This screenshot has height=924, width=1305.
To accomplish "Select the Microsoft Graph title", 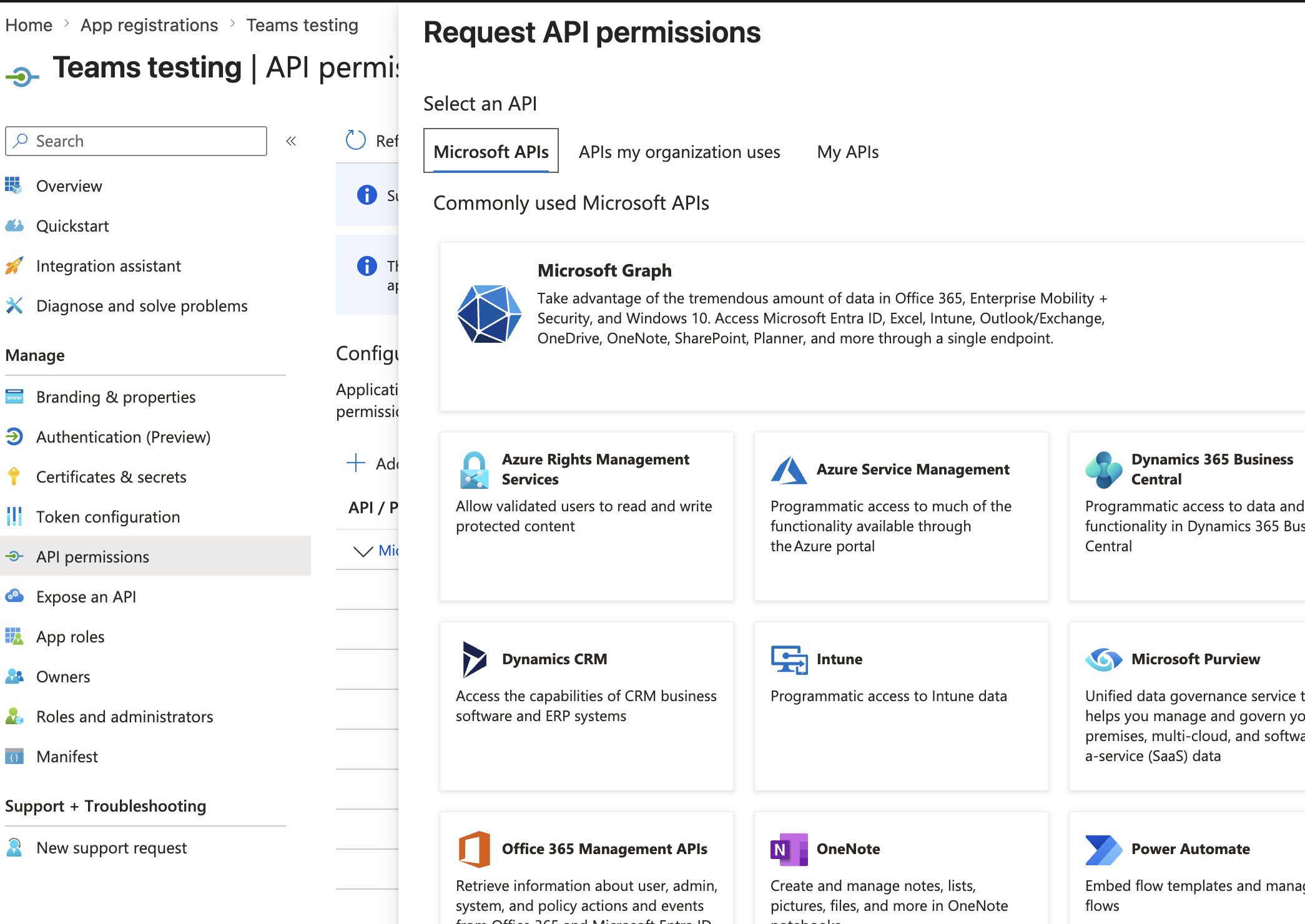I will [604, 270].
